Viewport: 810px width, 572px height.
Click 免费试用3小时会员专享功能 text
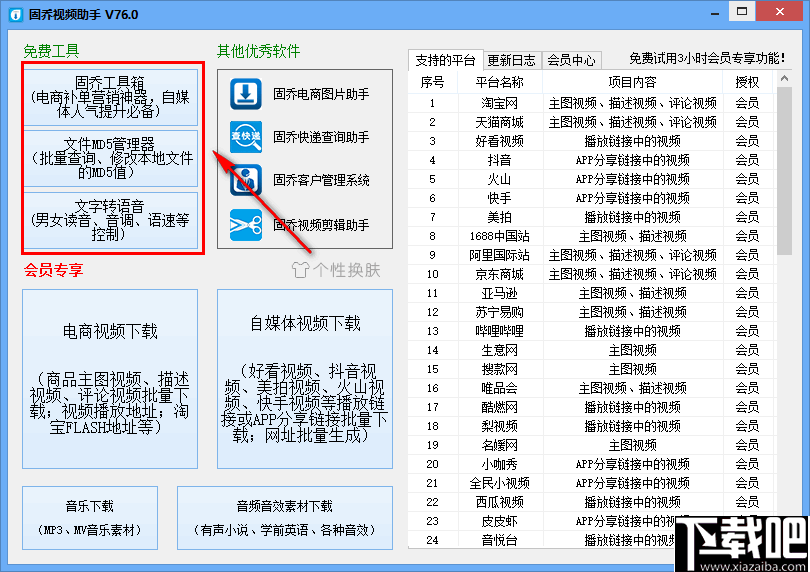point(707,58)
